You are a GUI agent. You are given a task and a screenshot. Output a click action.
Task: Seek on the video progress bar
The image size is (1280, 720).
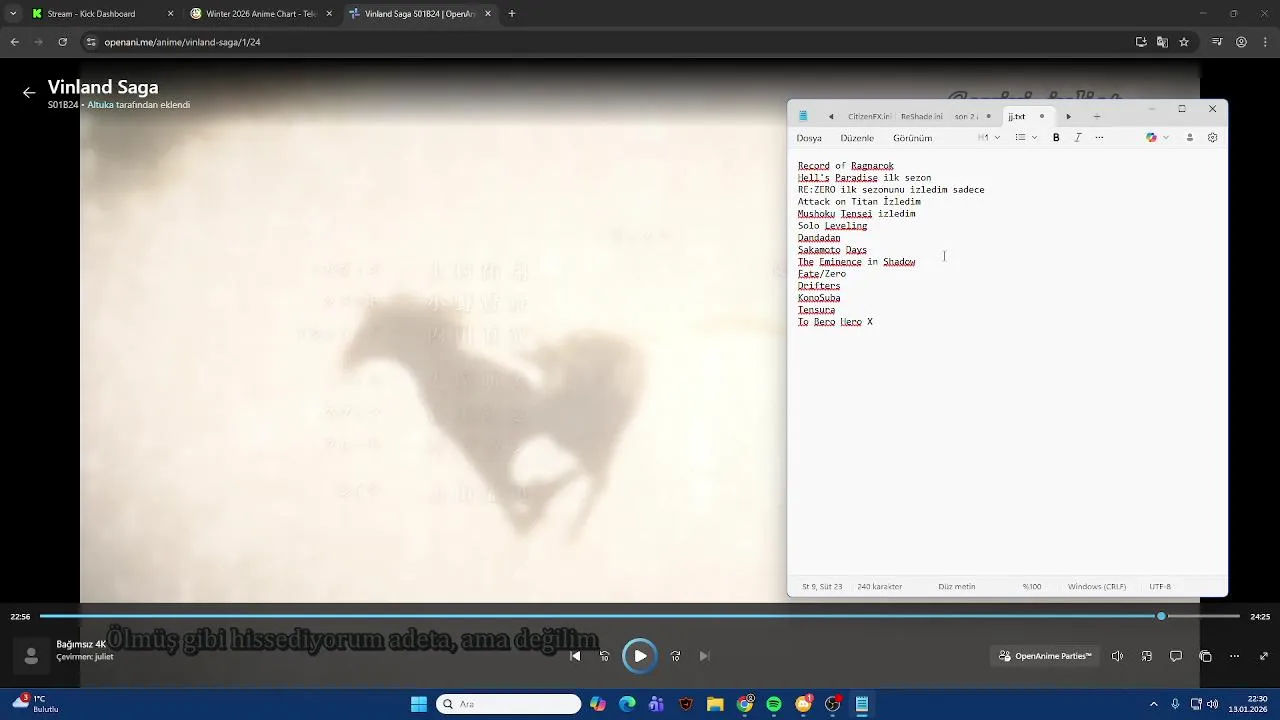(640, 616)
